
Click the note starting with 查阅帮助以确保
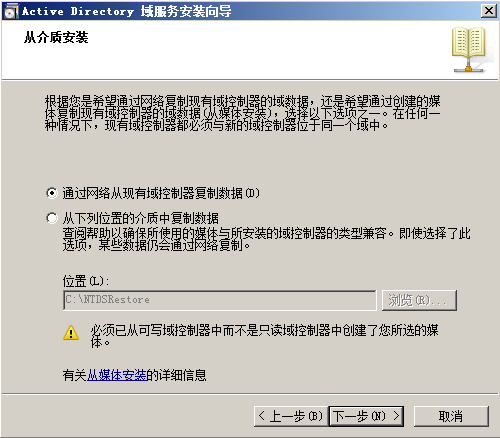(266, 239)
